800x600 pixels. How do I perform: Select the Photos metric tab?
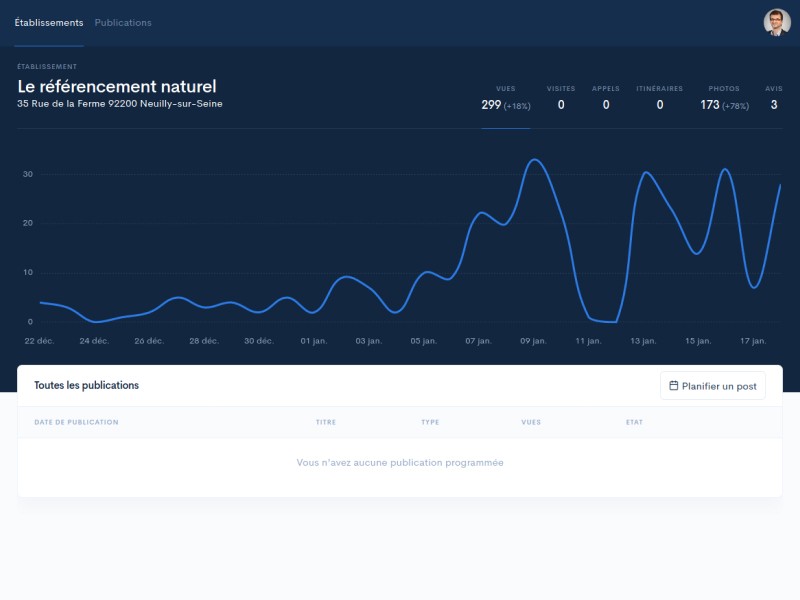724,98
